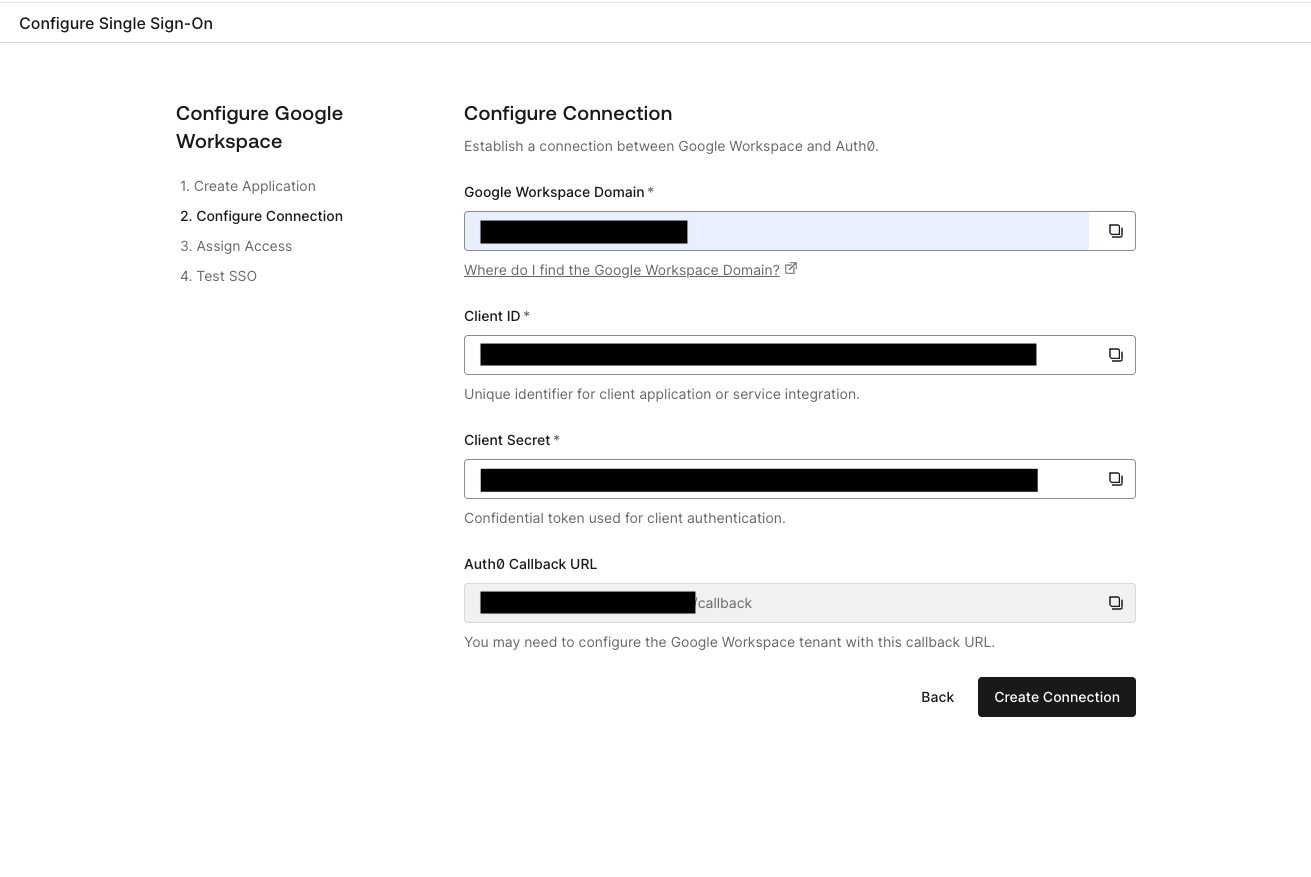Screen dimensions: 1311x877
Task: Select step 1. Create Application
Action: click(248, 186)
